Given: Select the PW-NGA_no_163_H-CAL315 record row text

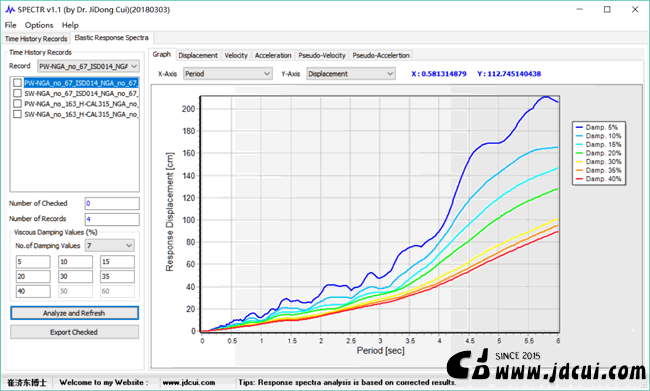Looking at the screenshot, I should point(81,104).
